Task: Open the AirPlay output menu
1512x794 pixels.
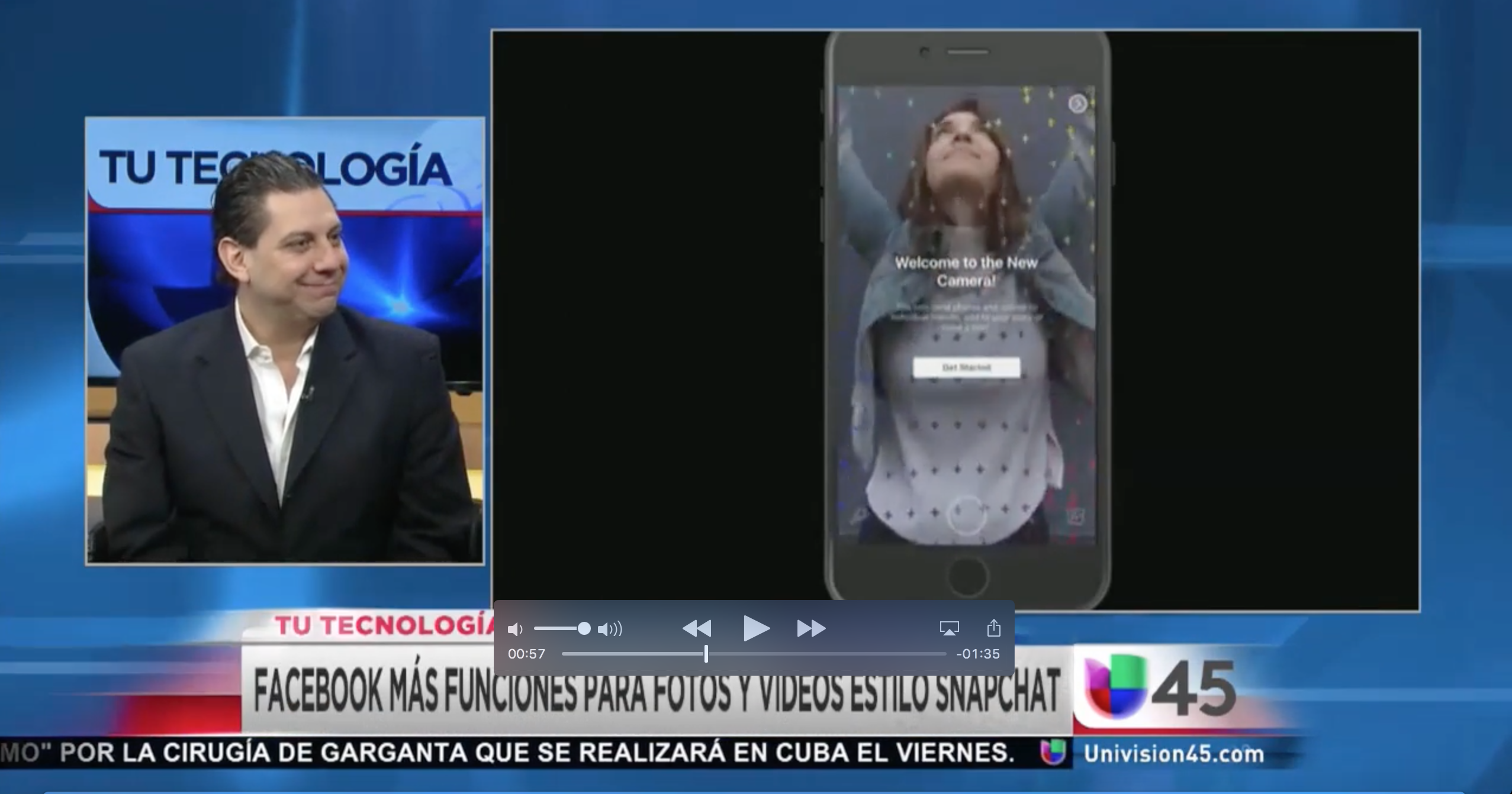Action: pyautogui.click(x=949, y=628)
